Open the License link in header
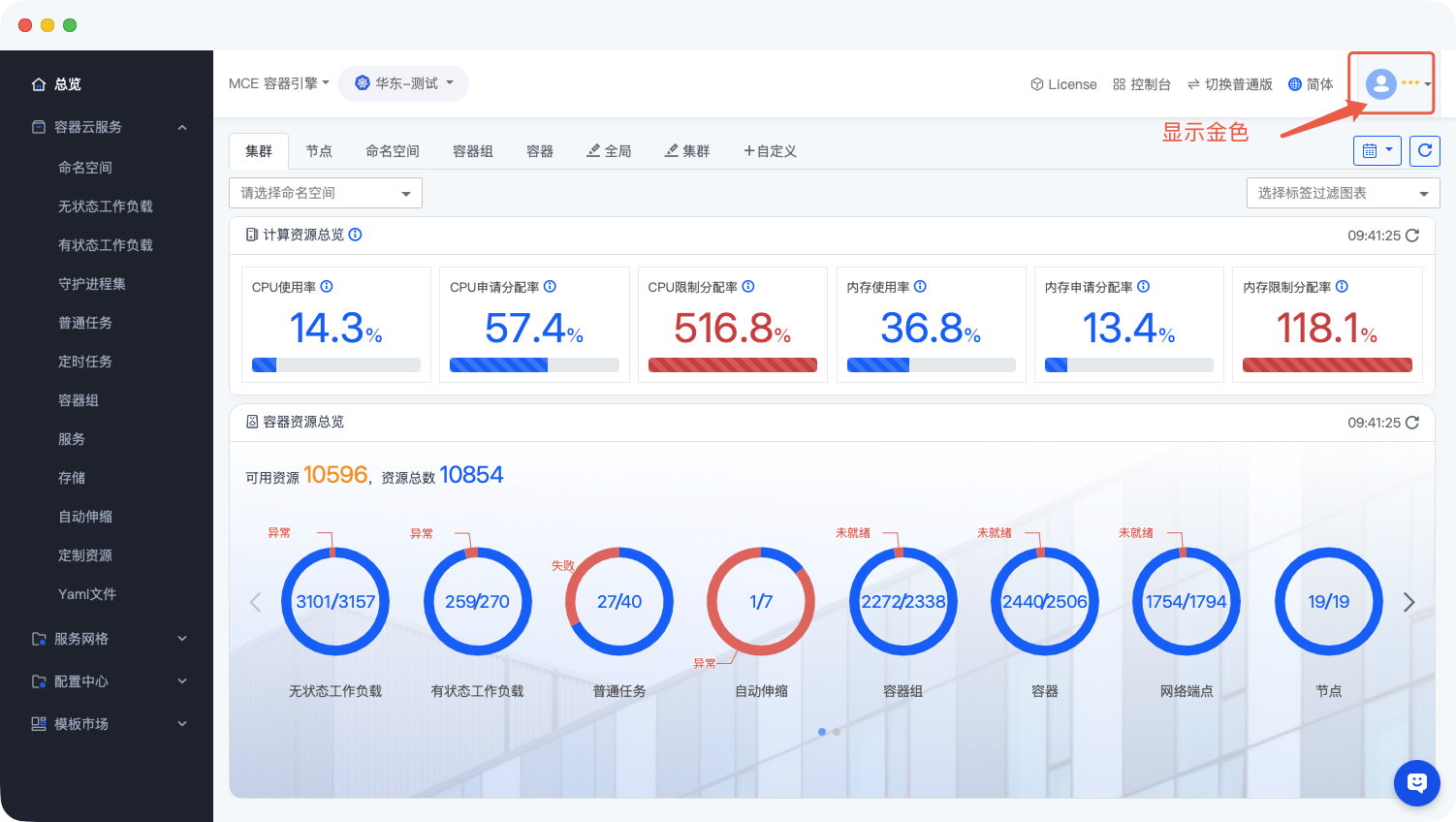The width and height of the screenshot is (1456, 822). pyautogui.click(x=1063, y=84)
